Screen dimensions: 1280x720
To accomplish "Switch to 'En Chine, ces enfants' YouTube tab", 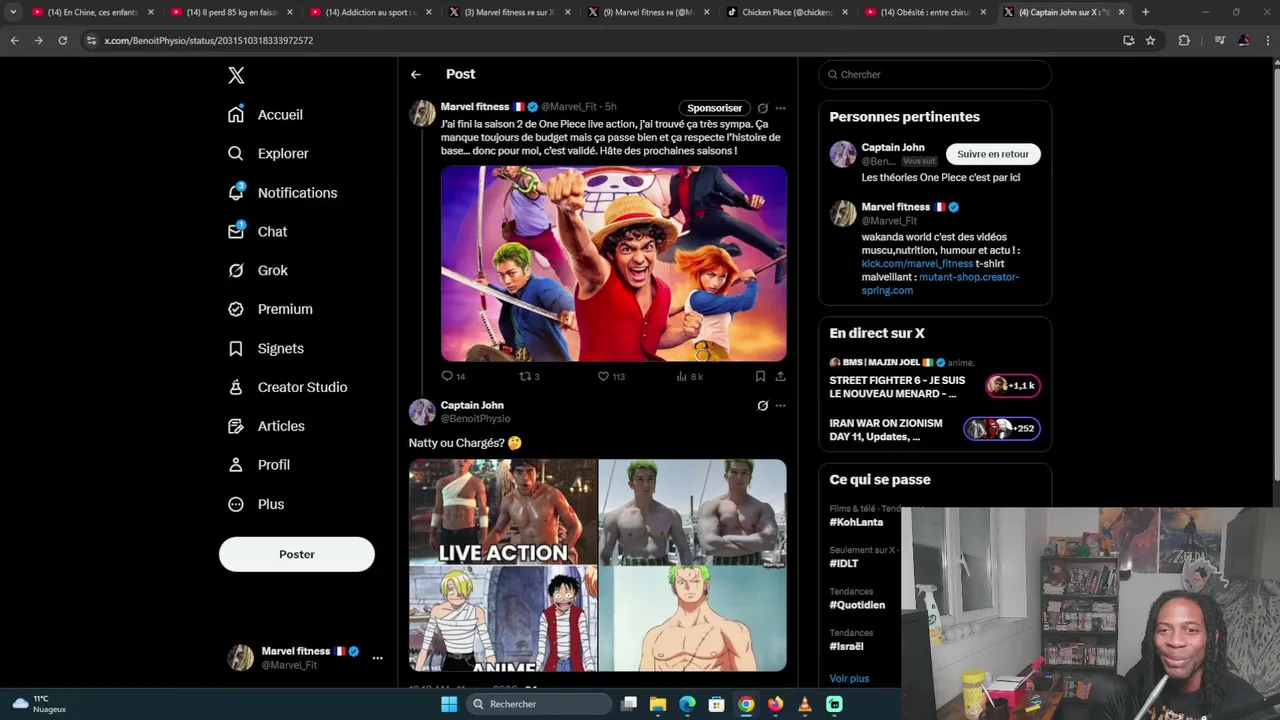I will pyautogui.click(x=93, y=12).
